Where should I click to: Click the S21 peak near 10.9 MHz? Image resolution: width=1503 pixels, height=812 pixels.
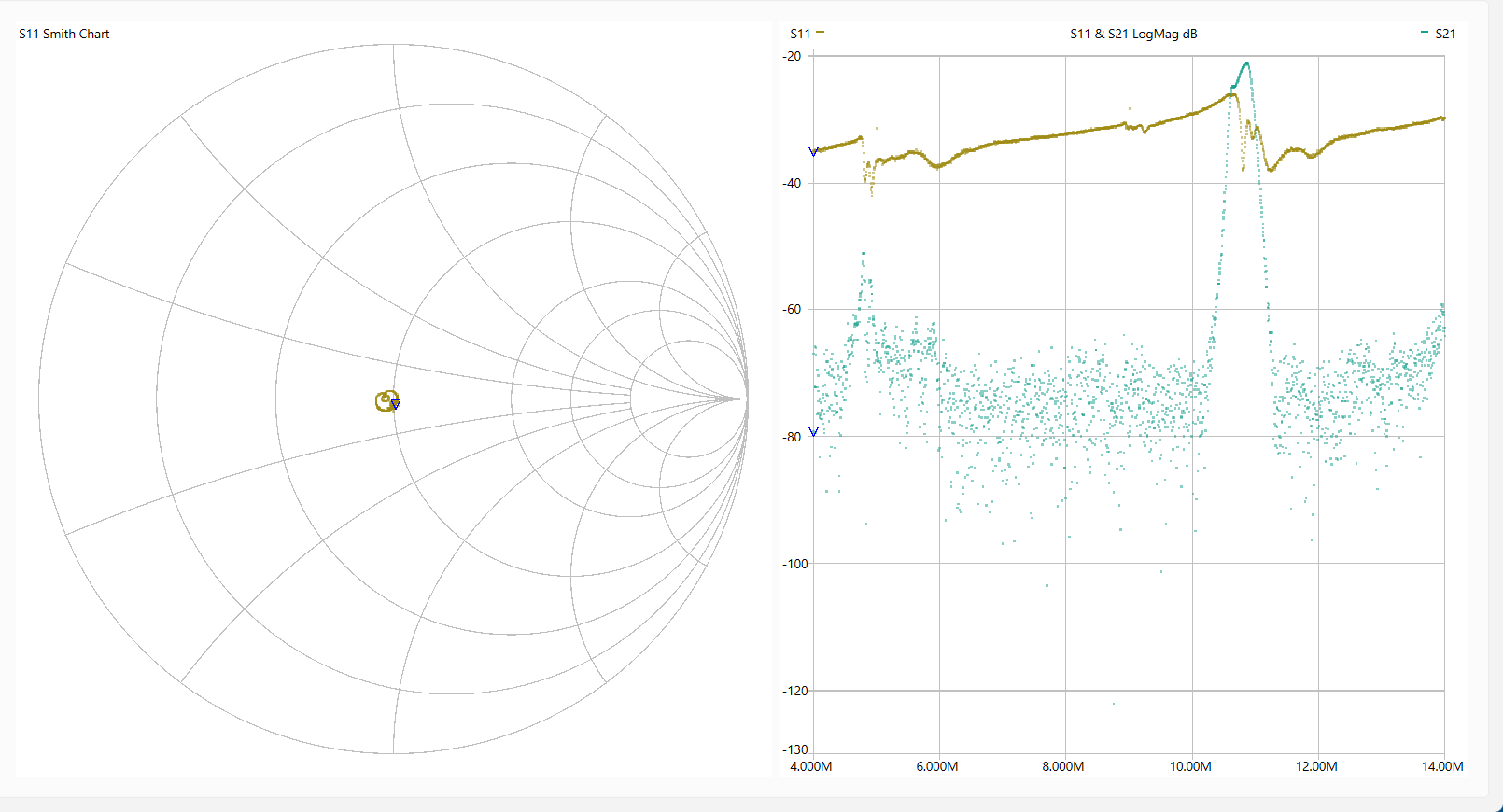[1246, 63]
